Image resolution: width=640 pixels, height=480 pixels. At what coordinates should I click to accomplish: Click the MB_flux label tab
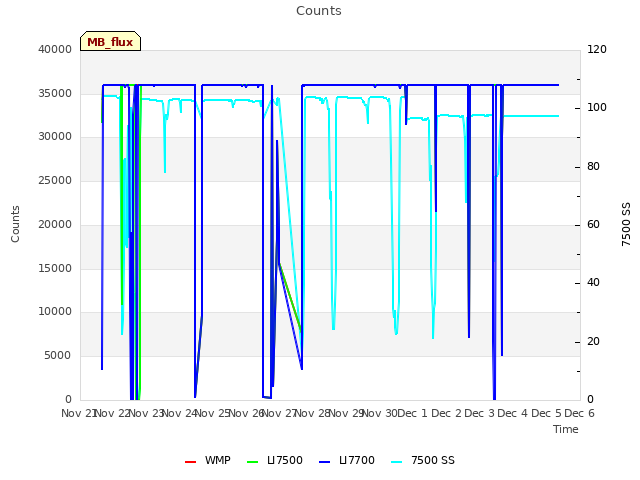111,41
